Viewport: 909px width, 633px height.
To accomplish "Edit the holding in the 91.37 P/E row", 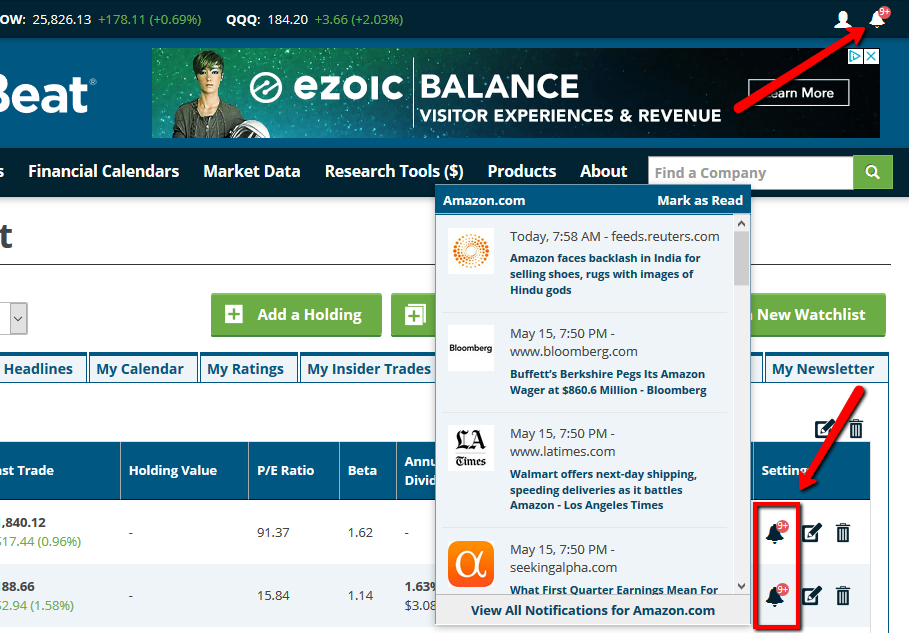I will (812, 532).
